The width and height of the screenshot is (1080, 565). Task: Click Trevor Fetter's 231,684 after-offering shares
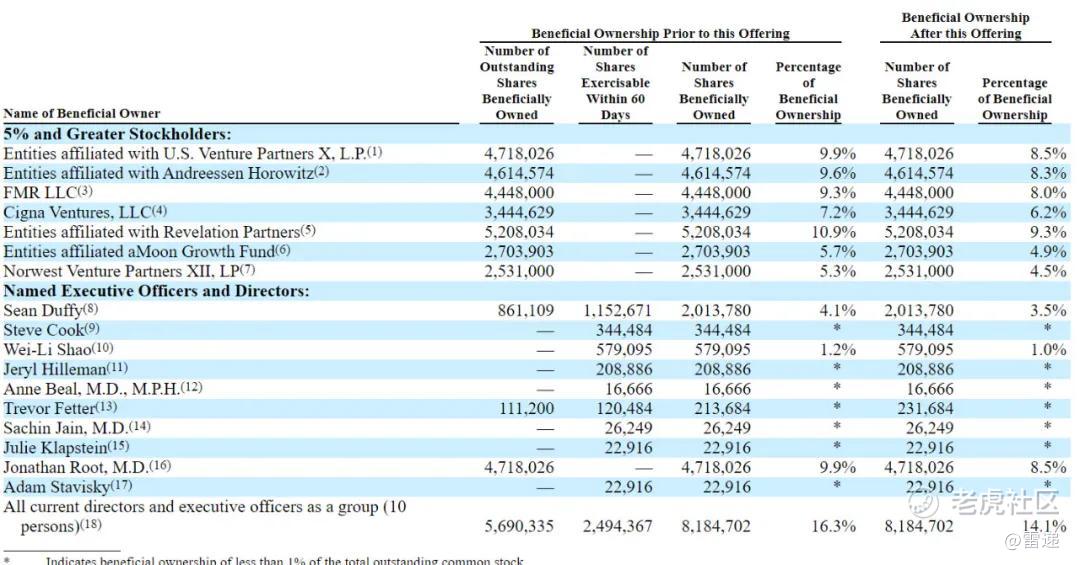click(x=926, y=409)
